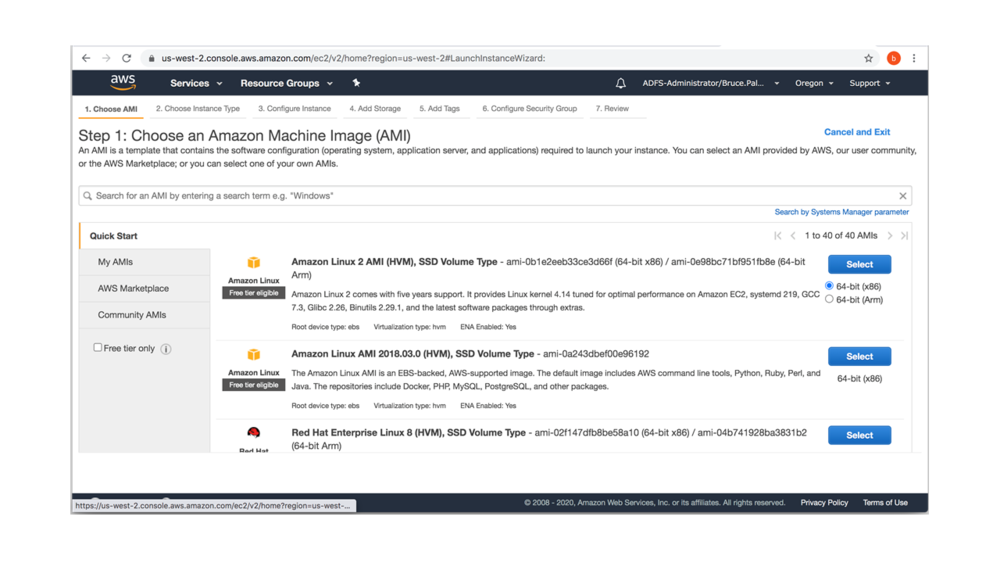This screenshot has height=563, width=1000.
Task: Go to 6. Configure Security Group tab
Action: (529, 108)
